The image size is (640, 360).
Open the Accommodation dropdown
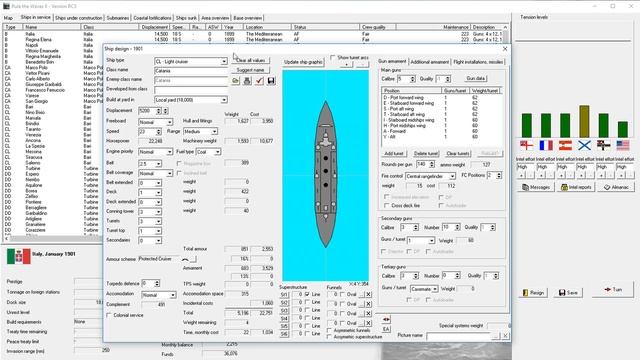173,295
